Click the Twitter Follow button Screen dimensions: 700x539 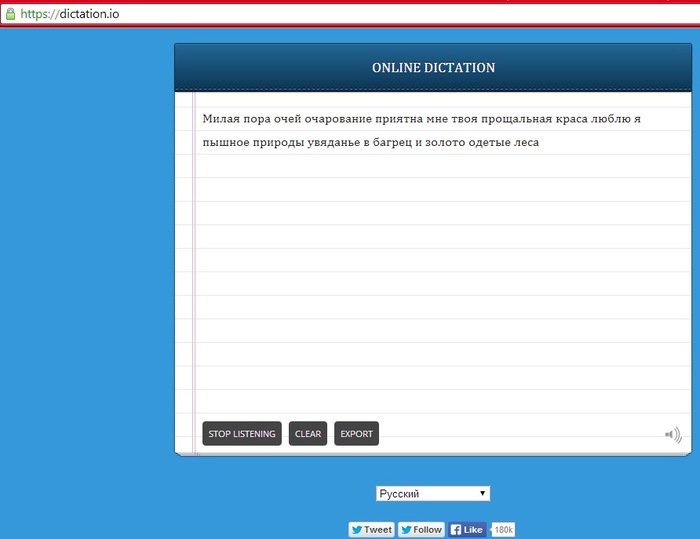(421, 530)
